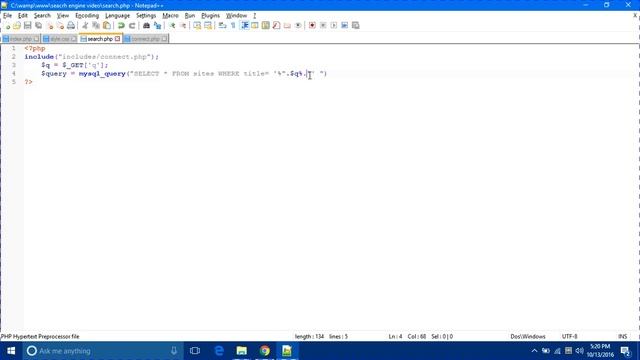Click the $query line of code
This screenshot has height=360, width=640.
[184, 74]
